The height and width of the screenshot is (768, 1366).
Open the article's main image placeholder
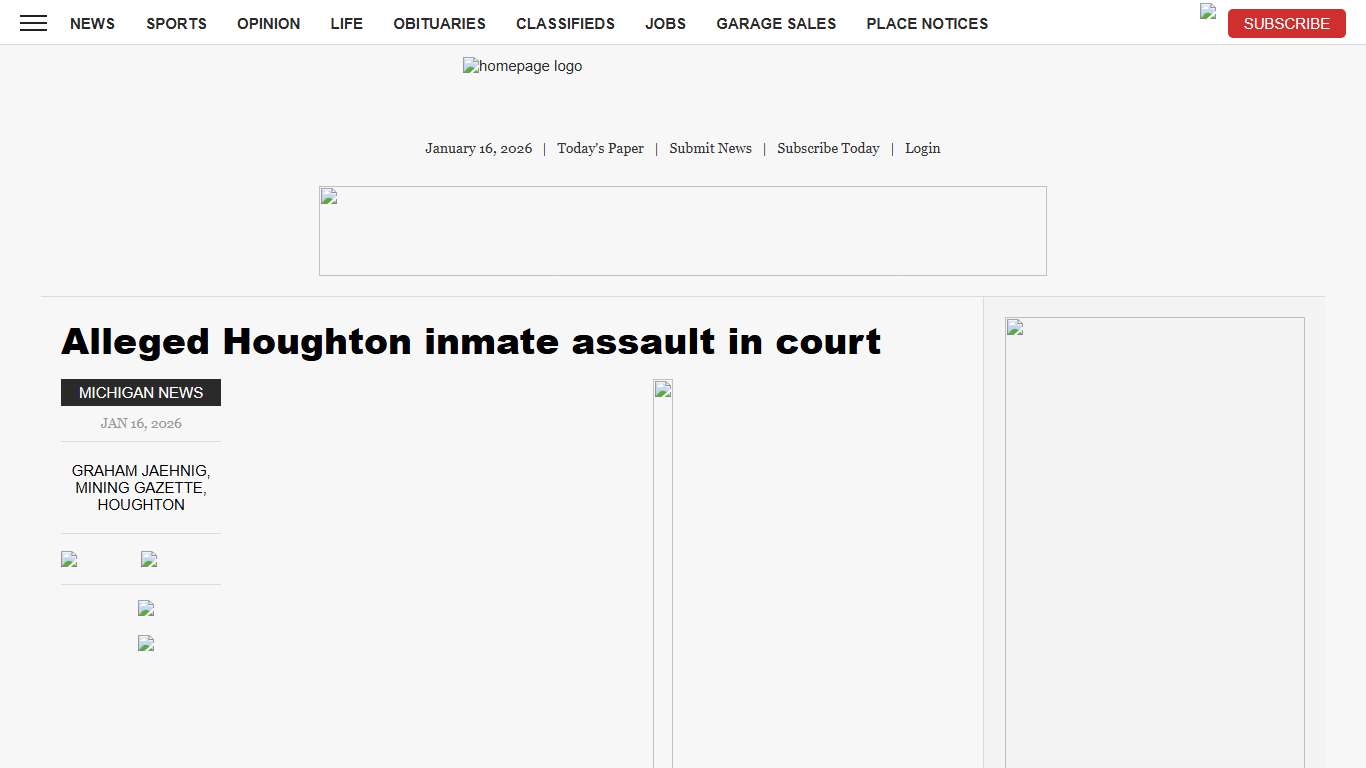663,390
